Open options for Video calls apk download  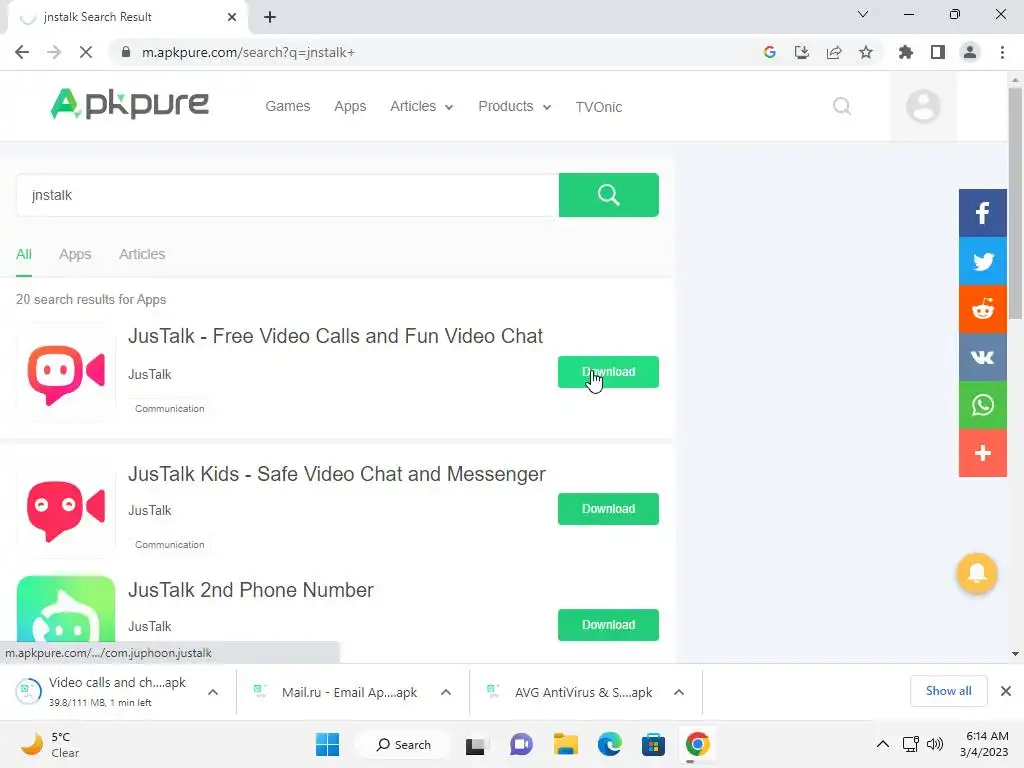tap(213, 692)
